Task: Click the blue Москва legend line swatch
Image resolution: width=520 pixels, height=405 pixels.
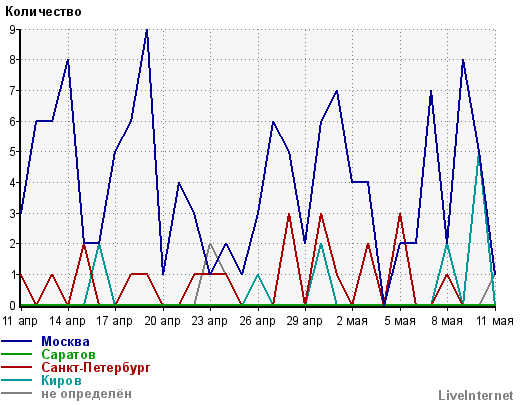Action: [17, 341]
